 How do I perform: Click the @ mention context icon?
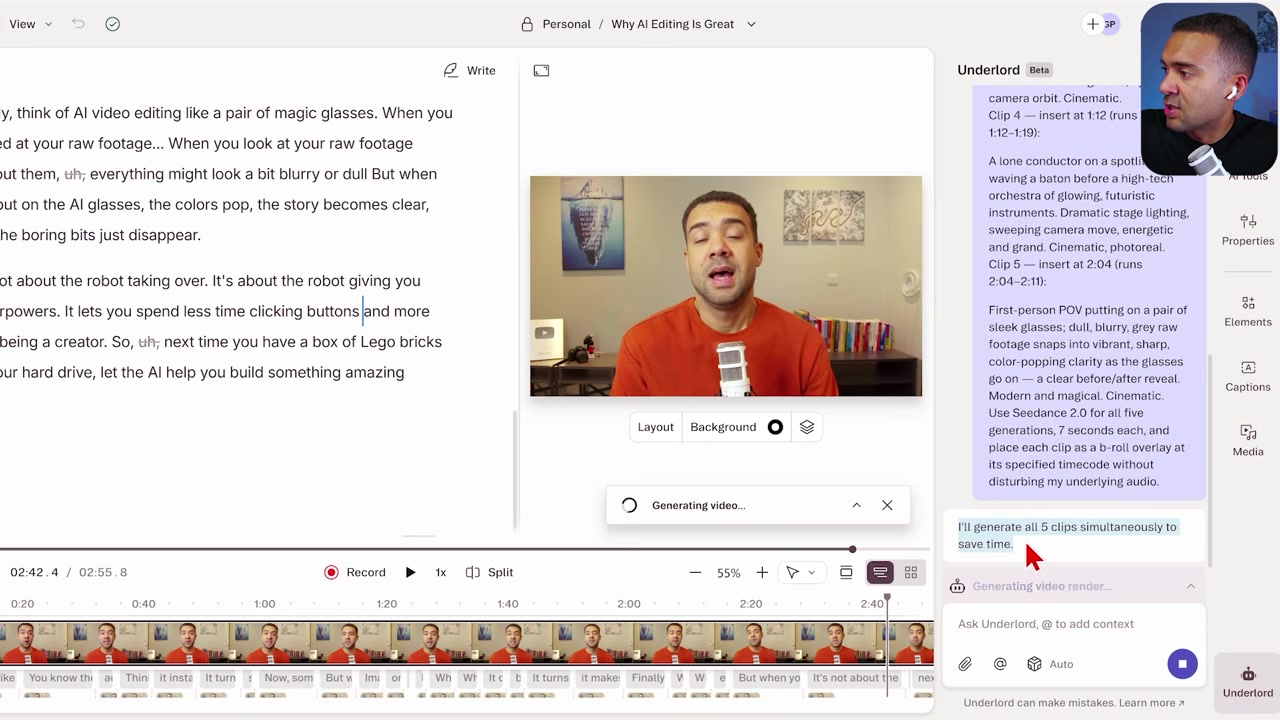click(1000, 664)
